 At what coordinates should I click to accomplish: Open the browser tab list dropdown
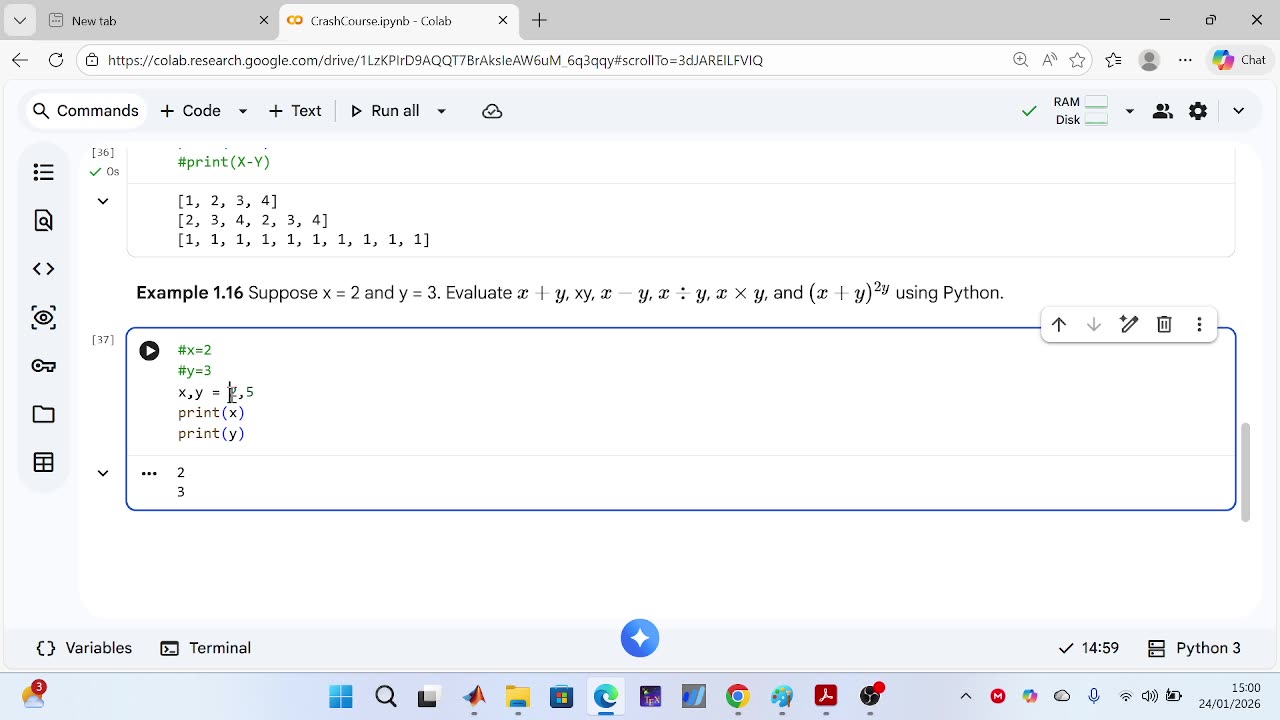(20, 20)
